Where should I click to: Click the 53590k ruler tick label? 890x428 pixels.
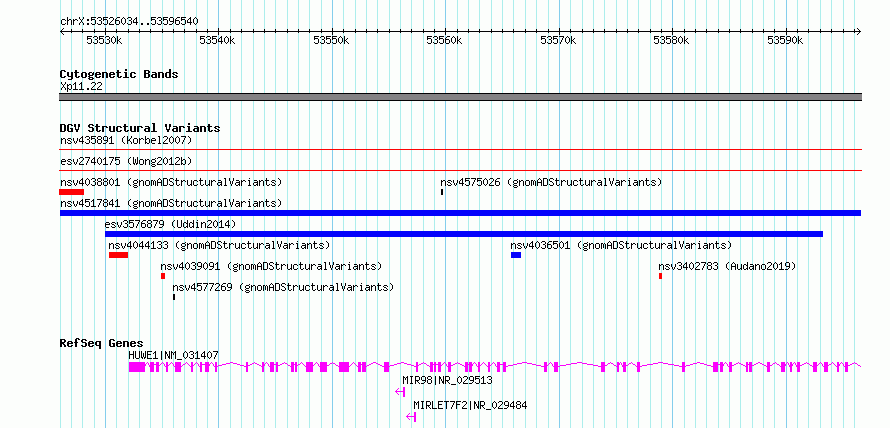[x=786, y=41]
